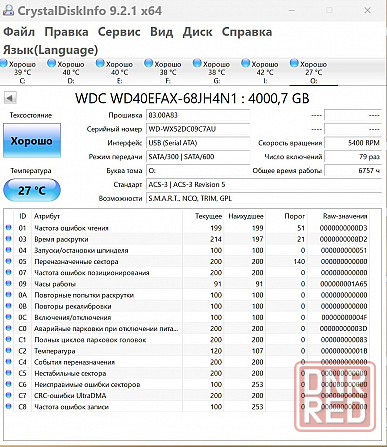Click status dot of attribute C4
The image size is (387, 447).
pos(9,362)
